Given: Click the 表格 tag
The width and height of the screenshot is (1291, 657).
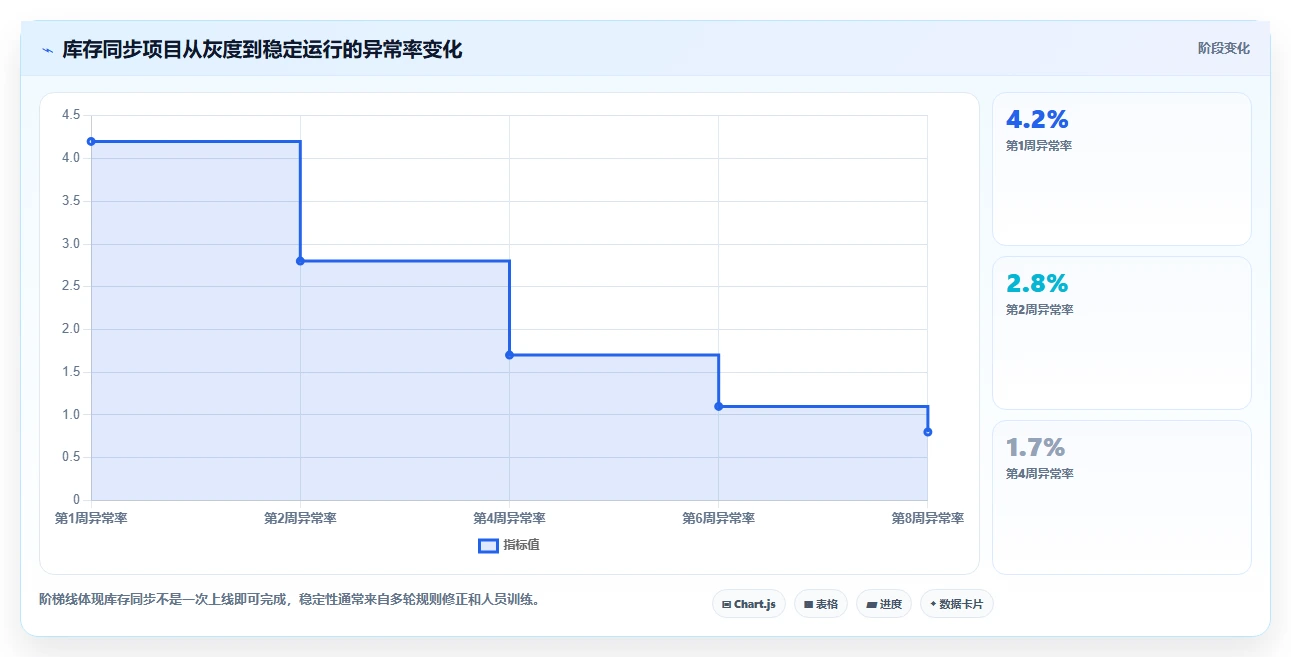Looking at the screenshot, I should click(821, 604).
